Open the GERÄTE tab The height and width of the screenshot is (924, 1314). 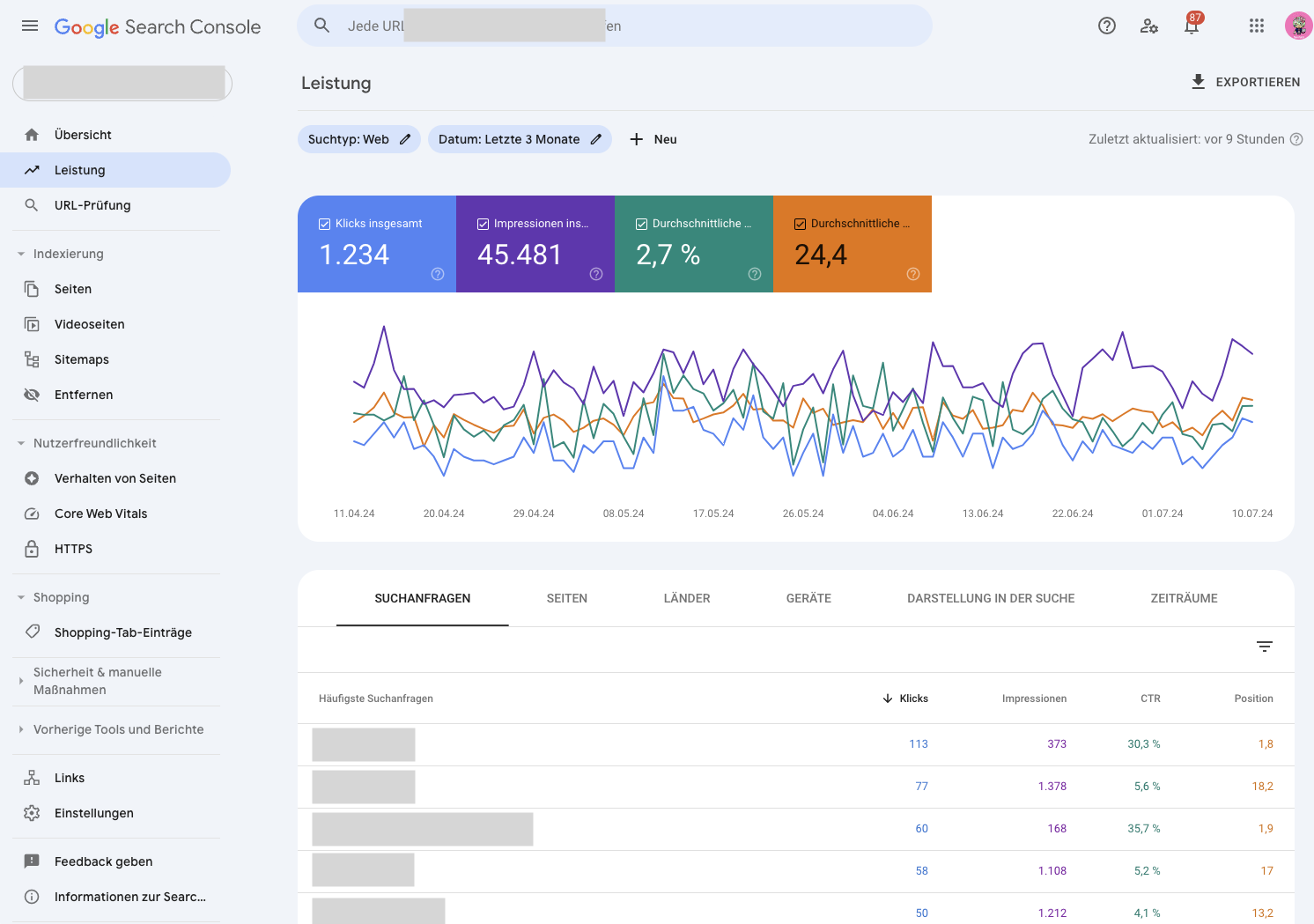pos(808,598)
